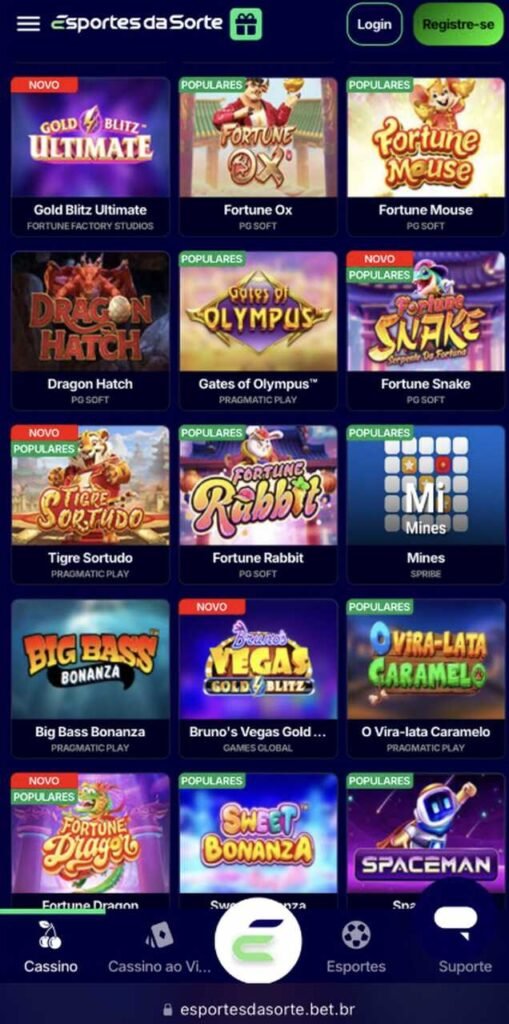
Task: Select the Esportes soccer ball icon
Action: coord(356,935)
